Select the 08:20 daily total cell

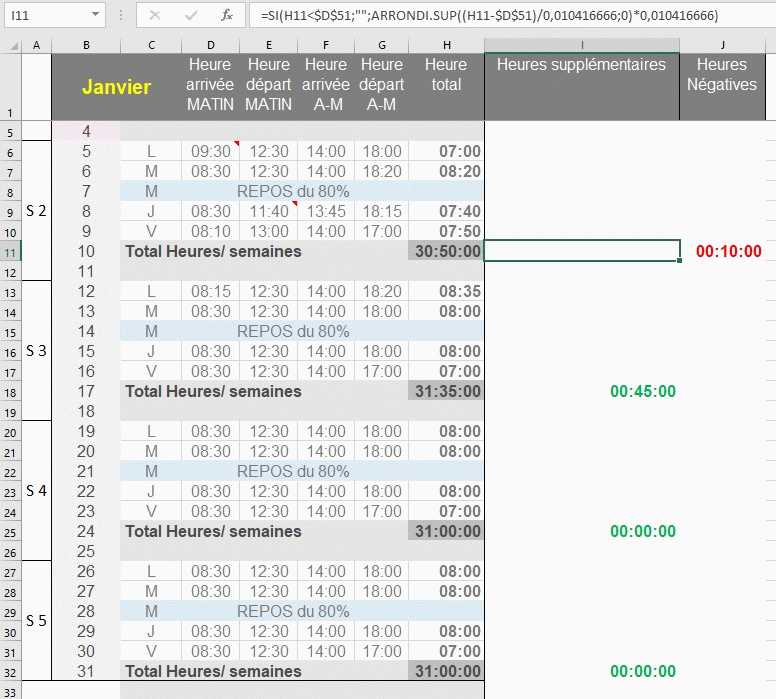click(446, 171)
